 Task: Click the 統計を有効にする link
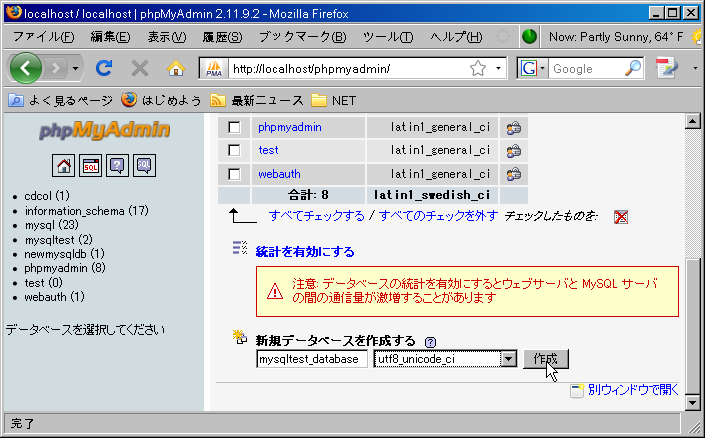[x=304, y=252]
